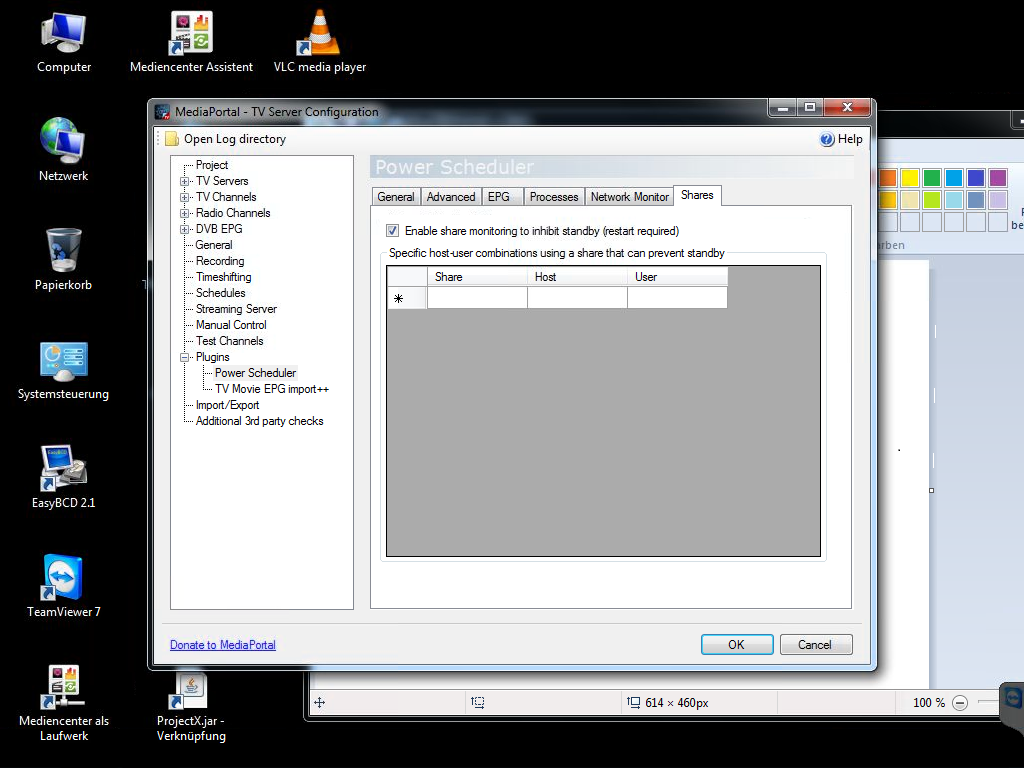This screenshot has height=768, width=1024.
Task: Expand the DVB EPG tree node
Action: click(x=185, y=229)
